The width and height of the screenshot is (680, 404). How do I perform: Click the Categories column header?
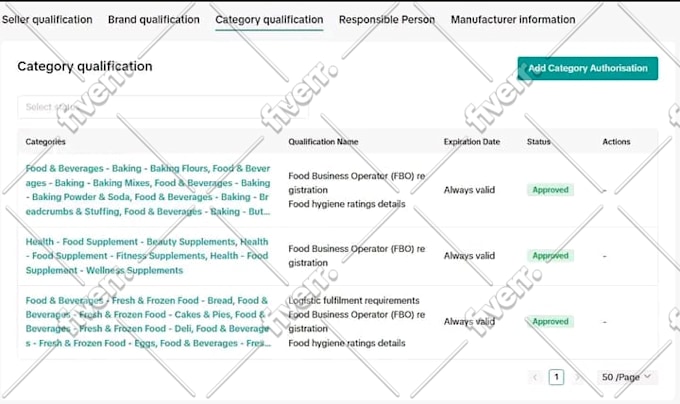pyautogui.click(x=46, y=142)
